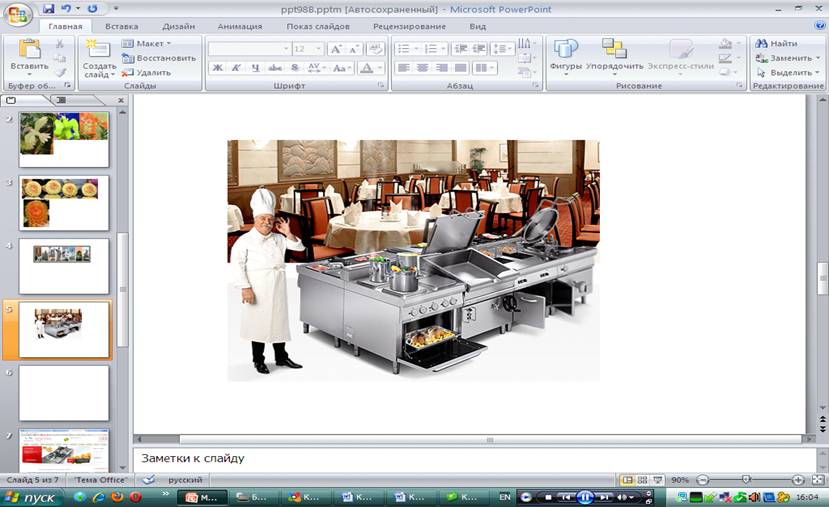This screenshot has width=829, height=507.
Task: Click the Paste (Вставить) icon
Action: point(29,50)
